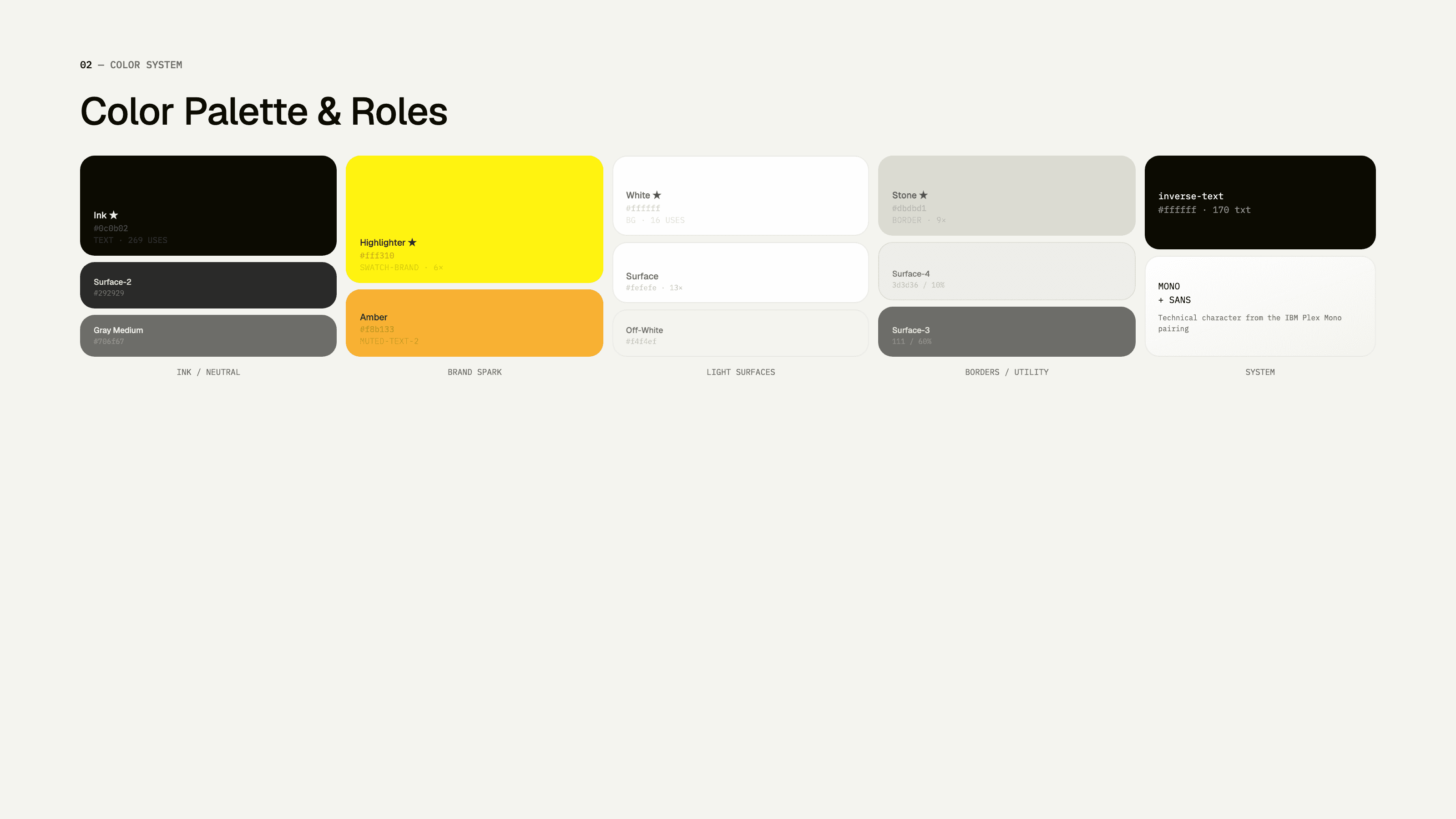Viewport: 1456px width, 819px height.
Task: Click the '#706f67' hex value
Action: pos(109,341)
